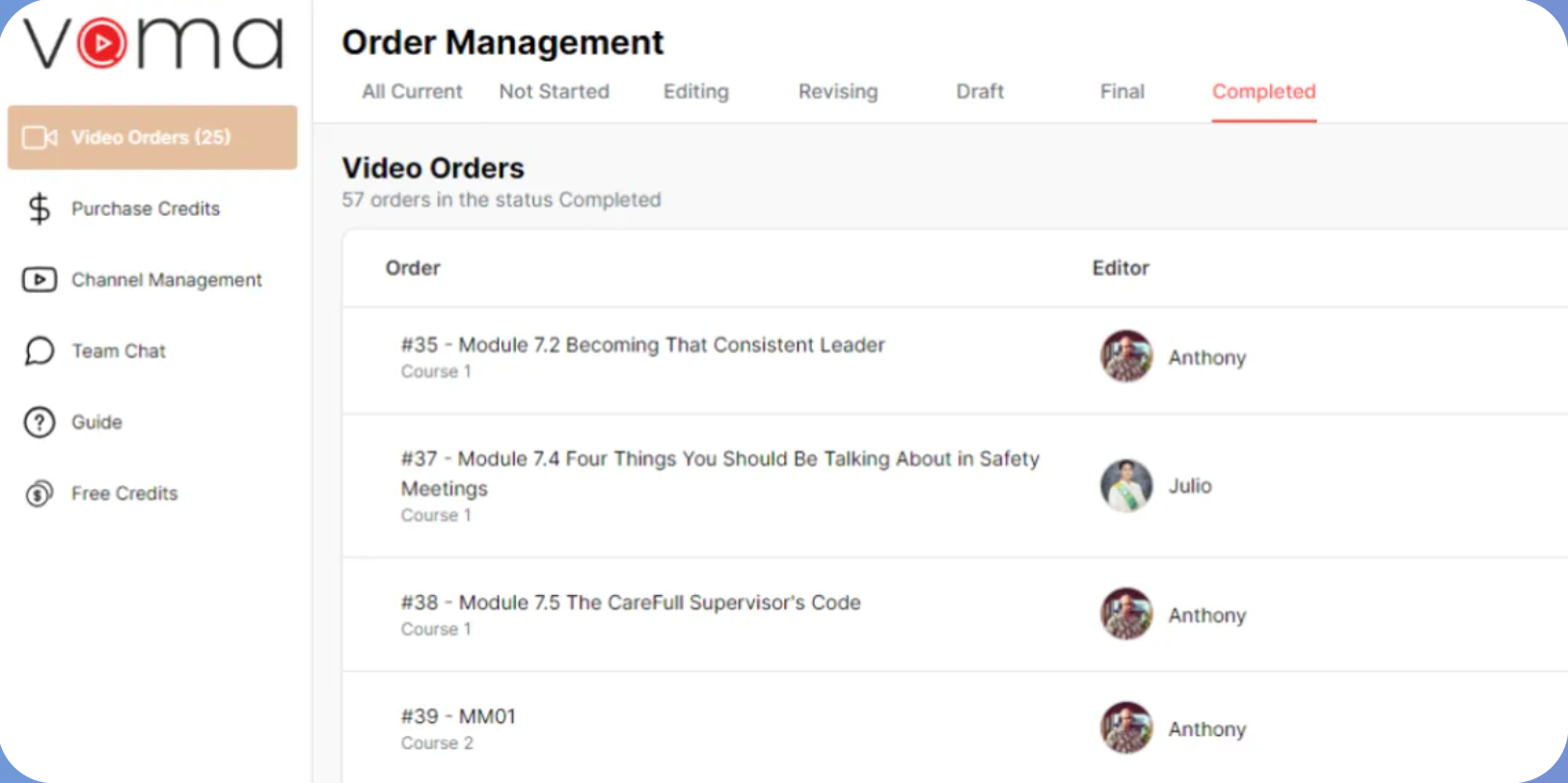The image size is (1568, 783).
Task: Click Julio's avatar on order #37
Action: [1126, 486]
